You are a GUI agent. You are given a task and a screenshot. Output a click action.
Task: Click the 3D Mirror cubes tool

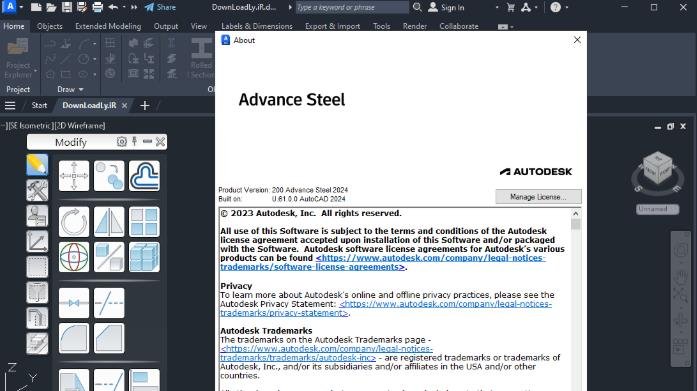109,257
